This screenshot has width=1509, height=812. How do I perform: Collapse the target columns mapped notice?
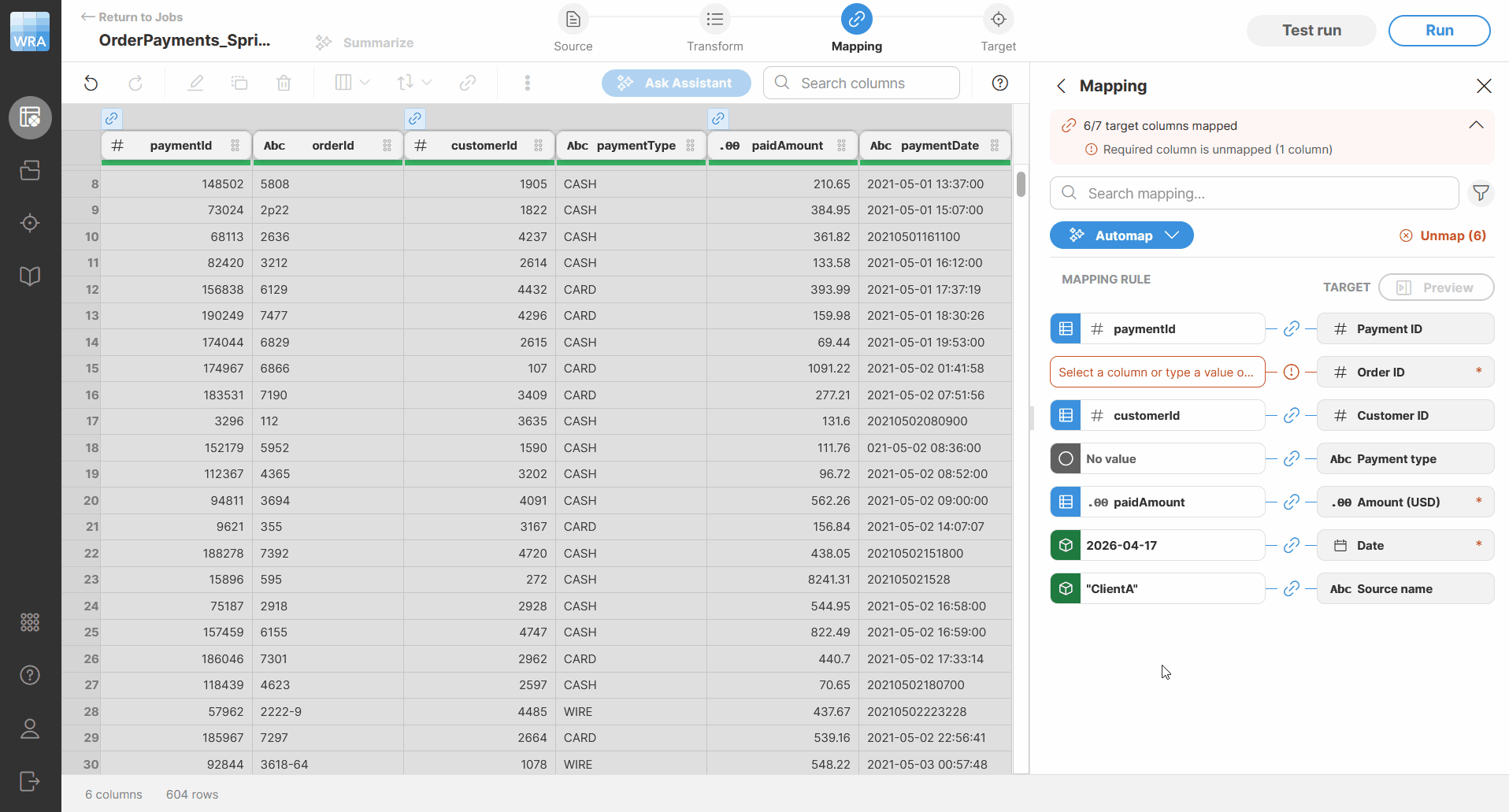pyautogui.click(x=1476, y=125)
